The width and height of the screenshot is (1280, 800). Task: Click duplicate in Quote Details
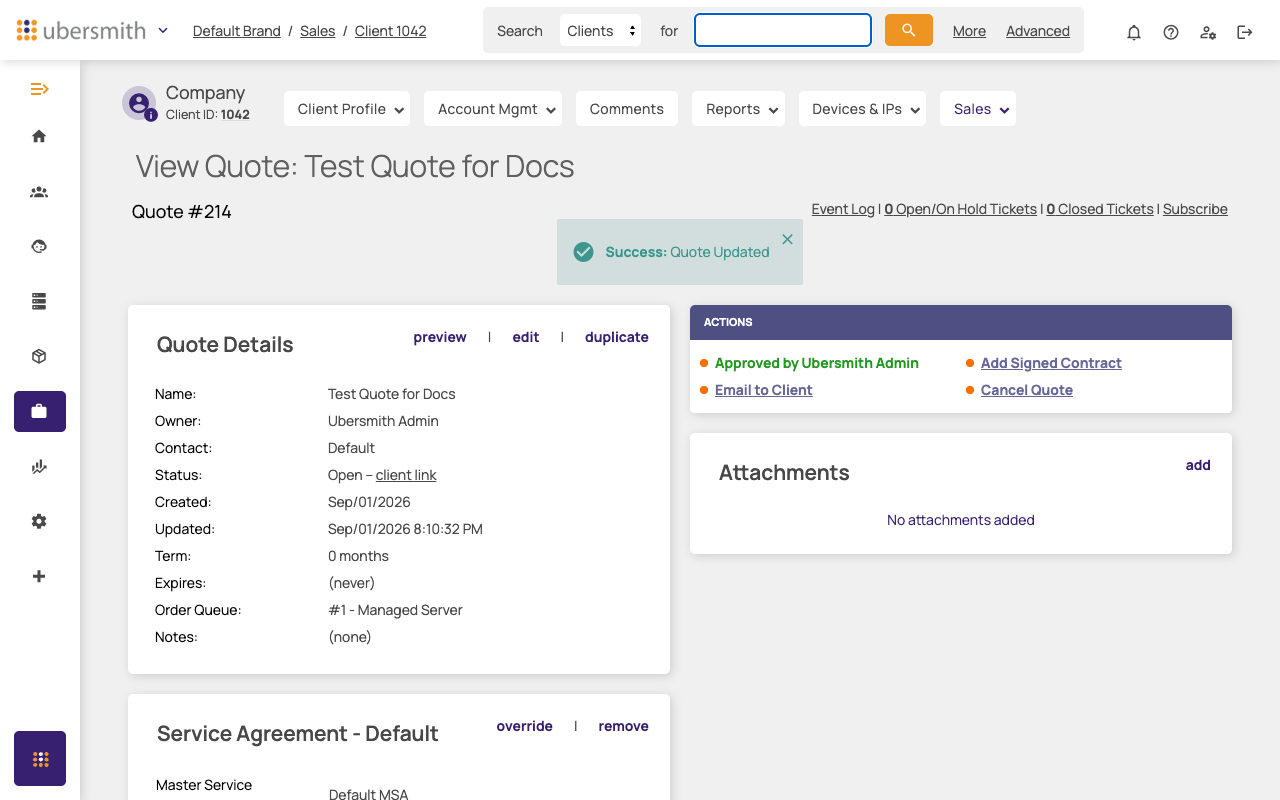tap(617, 337)
